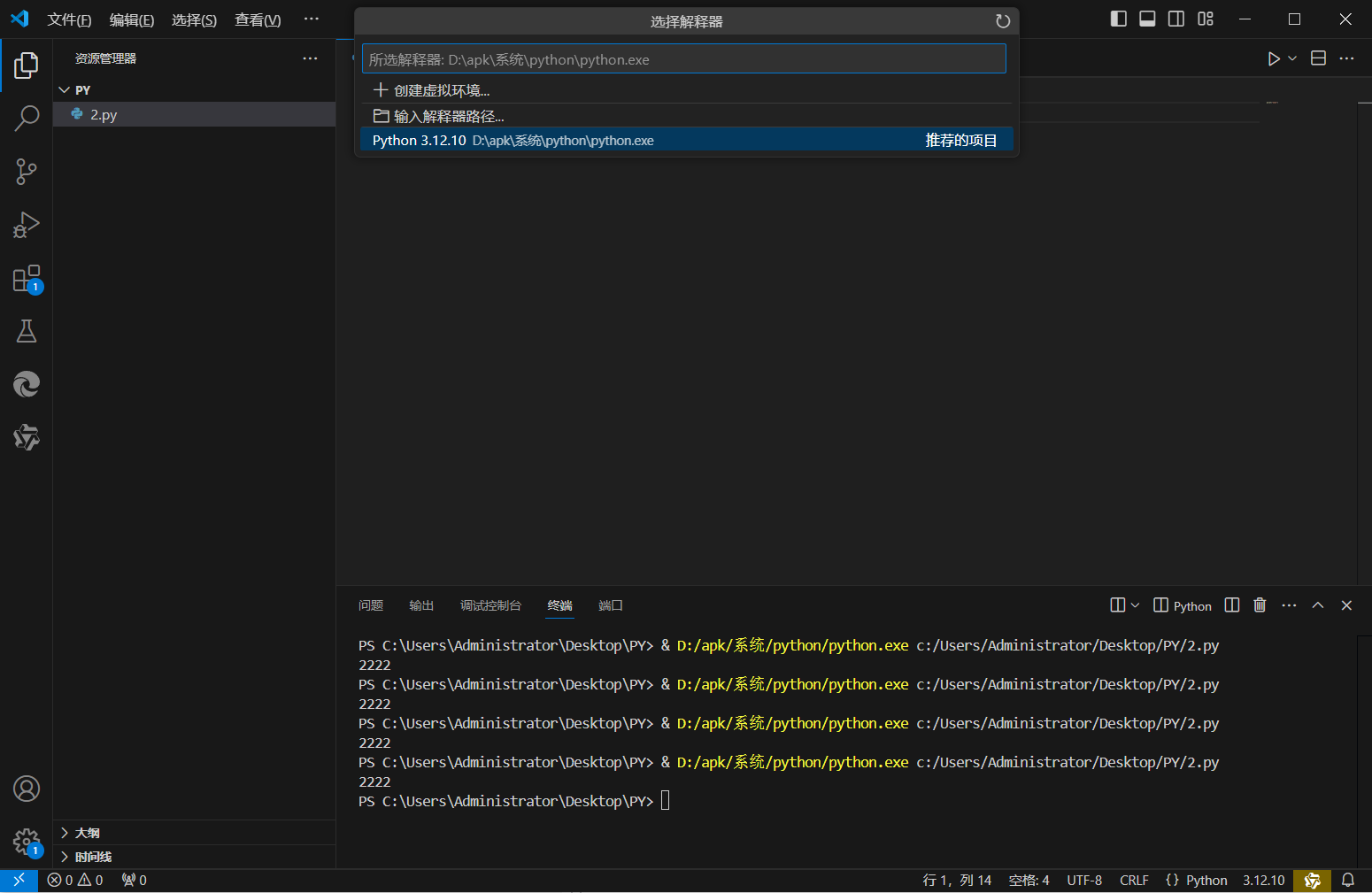Screen dimensions: 1372x893
Task: Change encoding UTF-8
Action: pyautogui.click(x=1084, y=881)
